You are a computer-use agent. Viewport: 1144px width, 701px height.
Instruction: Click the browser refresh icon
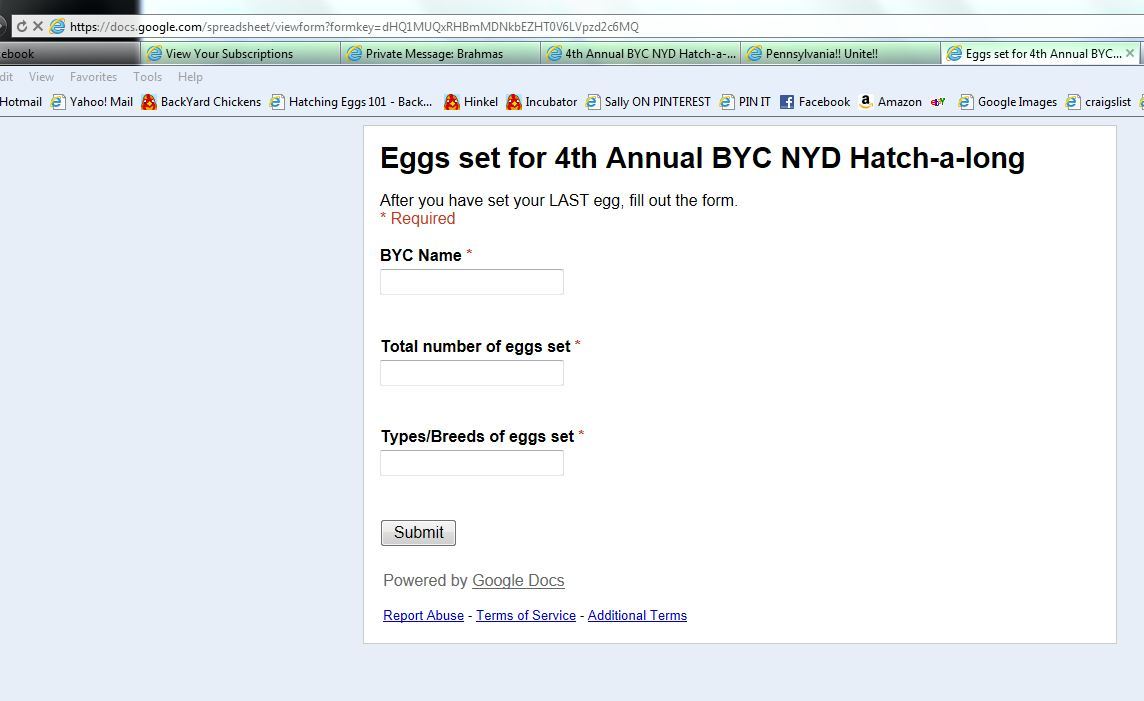click(21, 27)
